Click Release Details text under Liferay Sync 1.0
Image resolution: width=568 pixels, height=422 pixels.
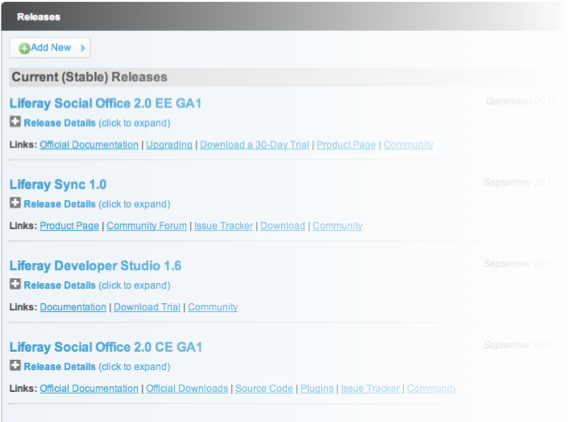click(59, 204)
